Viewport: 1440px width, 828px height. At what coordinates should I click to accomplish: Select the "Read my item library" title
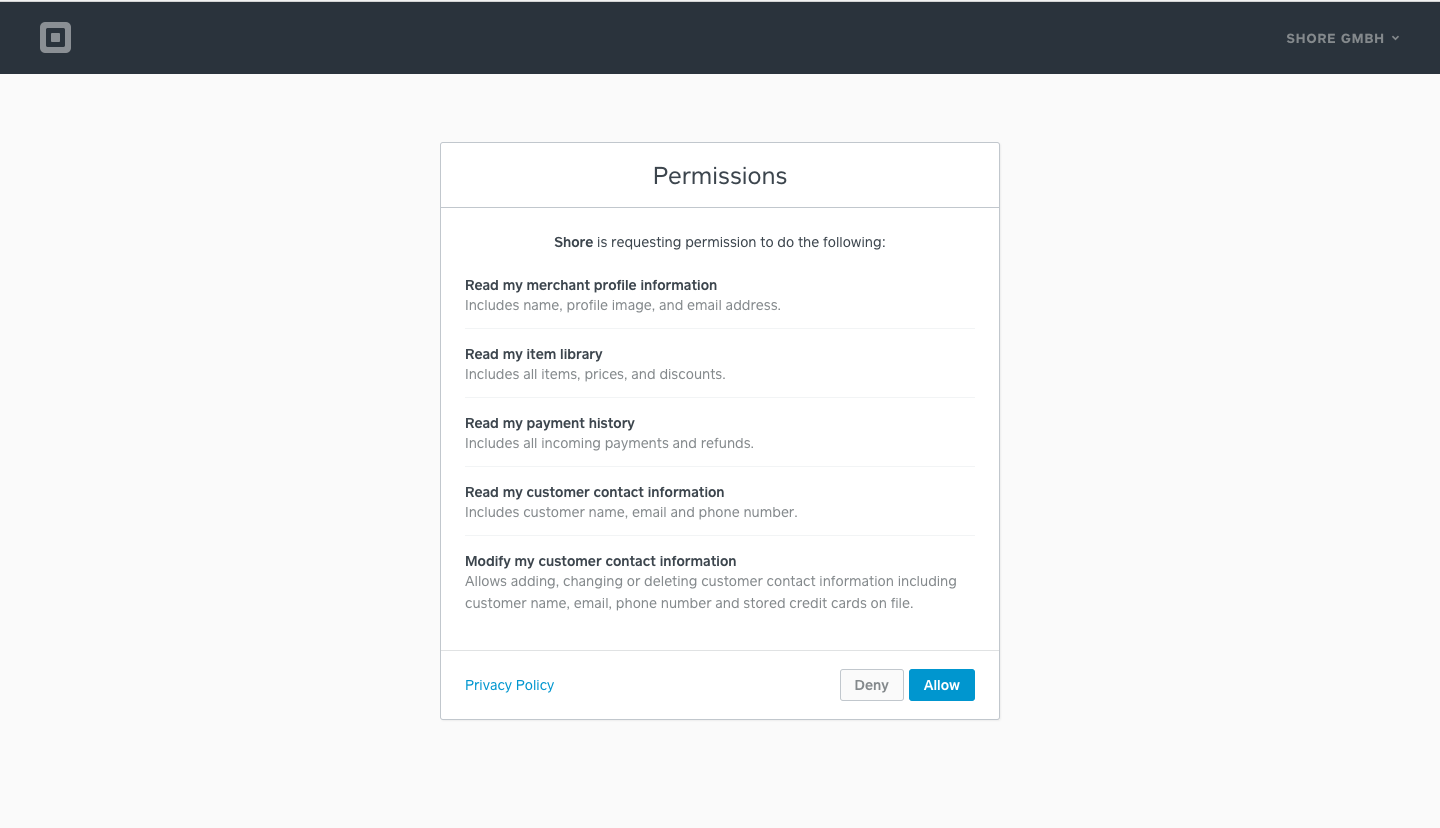point(533,354)
